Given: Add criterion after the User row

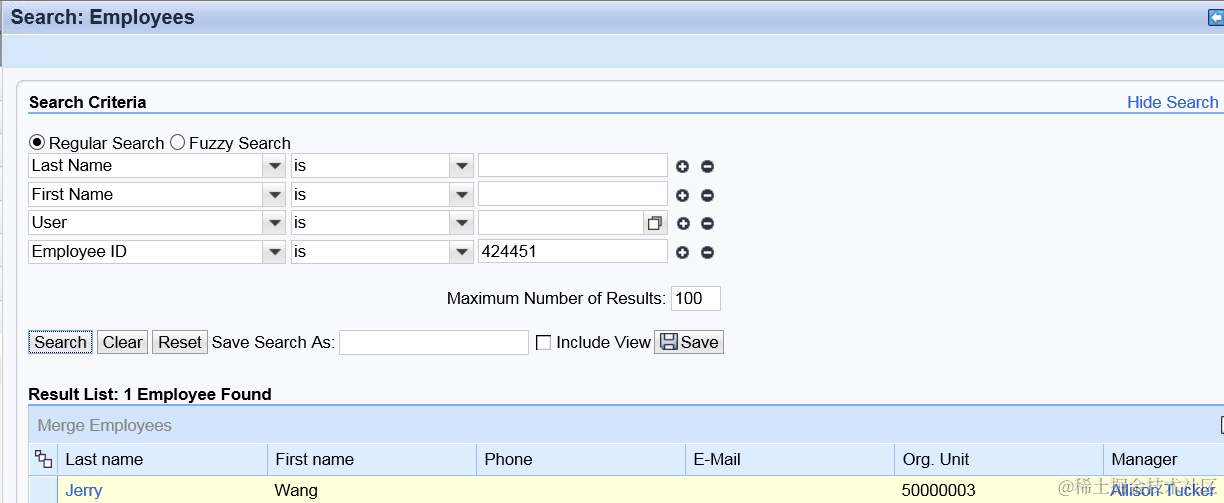Looking at the screenshot, I should click(683, 224).
